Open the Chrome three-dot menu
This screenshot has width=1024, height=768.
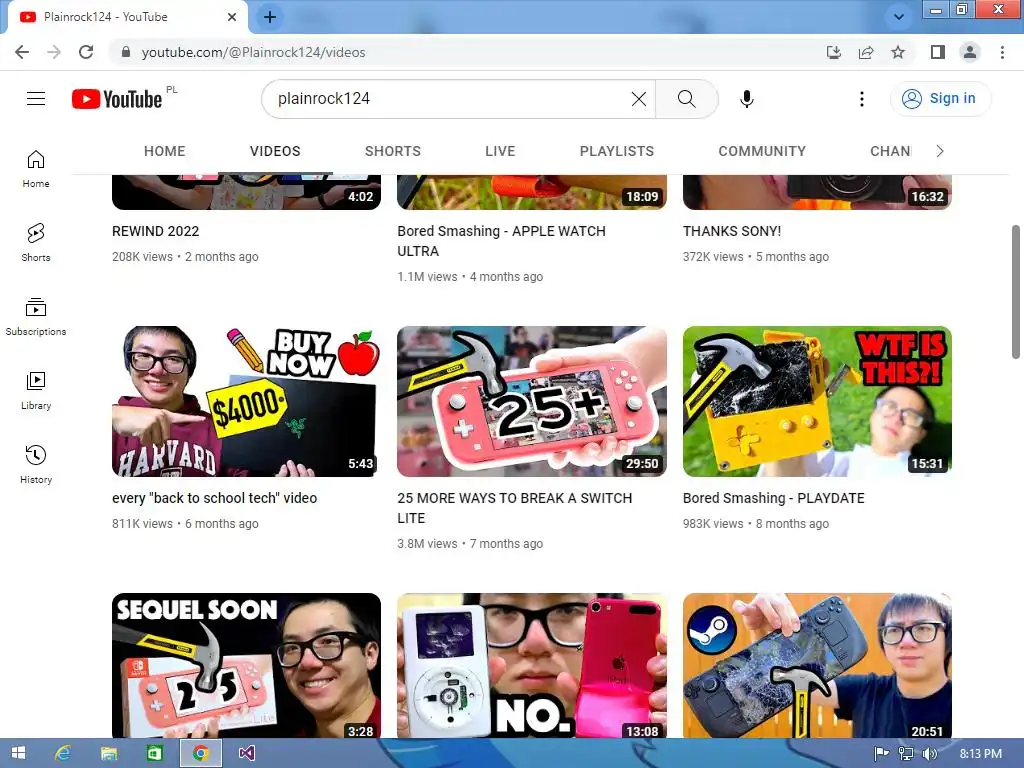coord(1002,52)
